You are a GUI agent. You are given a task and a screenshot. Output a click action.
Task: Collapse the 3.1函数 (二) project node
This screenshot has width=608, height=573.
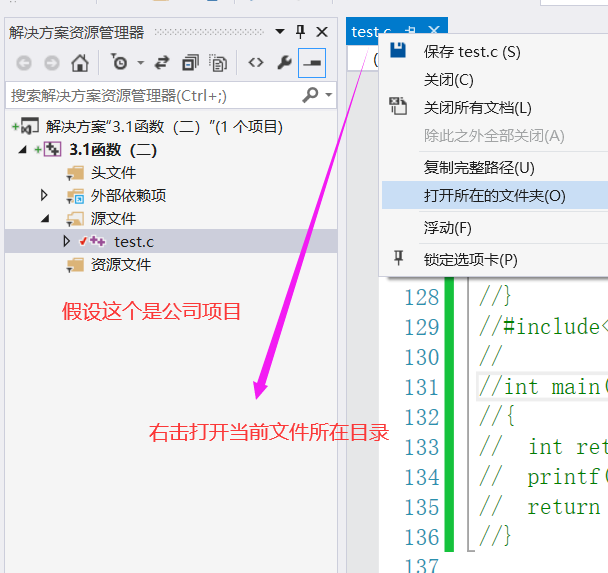(23, 150)
